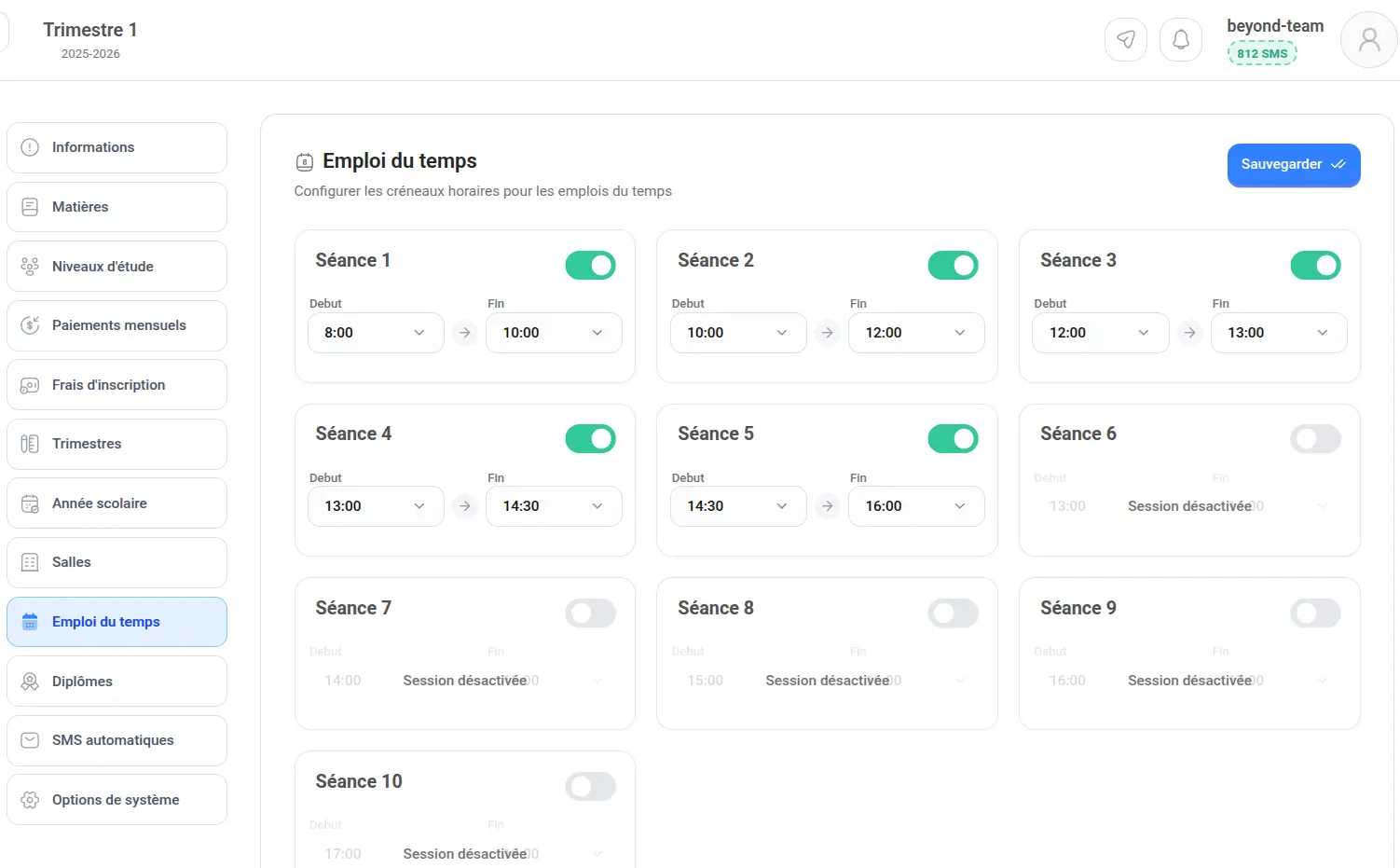Screen dimensions: 1400x868
Task: Click the user profile avatar icon
Action: coord(1369,40)
